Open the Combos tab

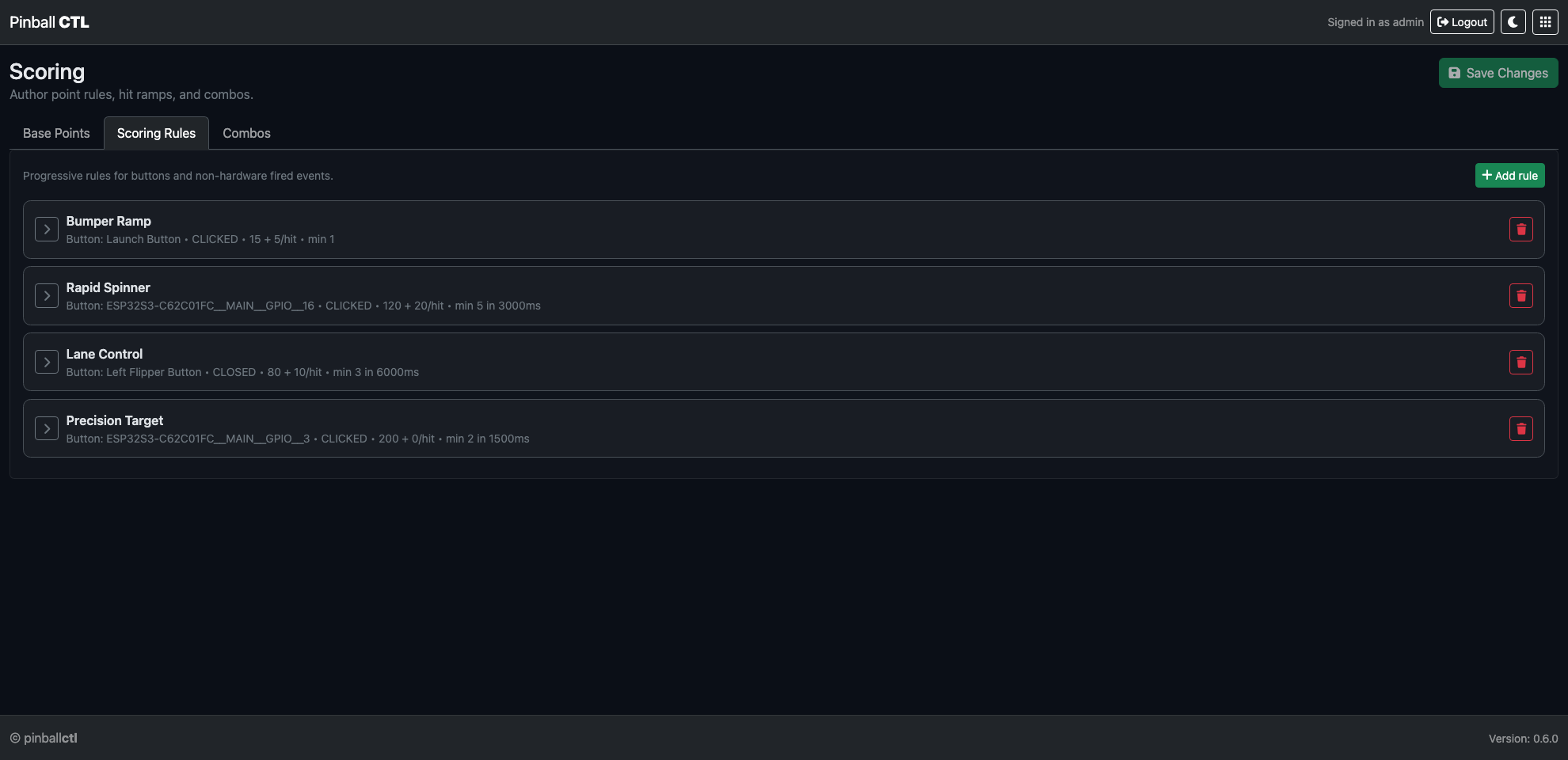[245, 133]
